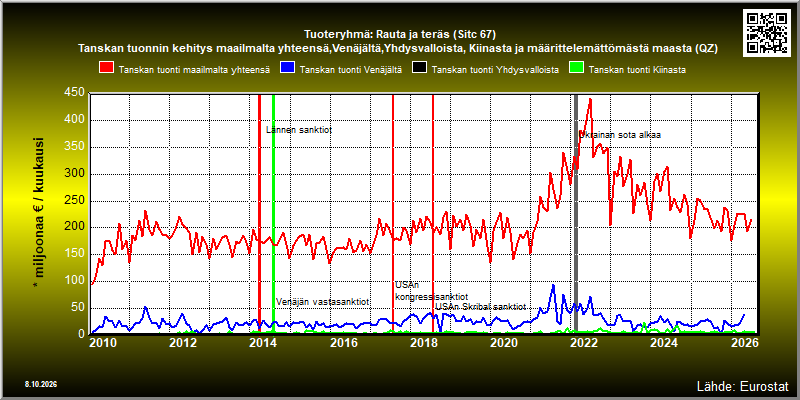This screenshot has height=400, width=800.
Task: Select legend label 'Tanskan tuonti Yhdysvalloista'
Action: (x=495, y=70)
